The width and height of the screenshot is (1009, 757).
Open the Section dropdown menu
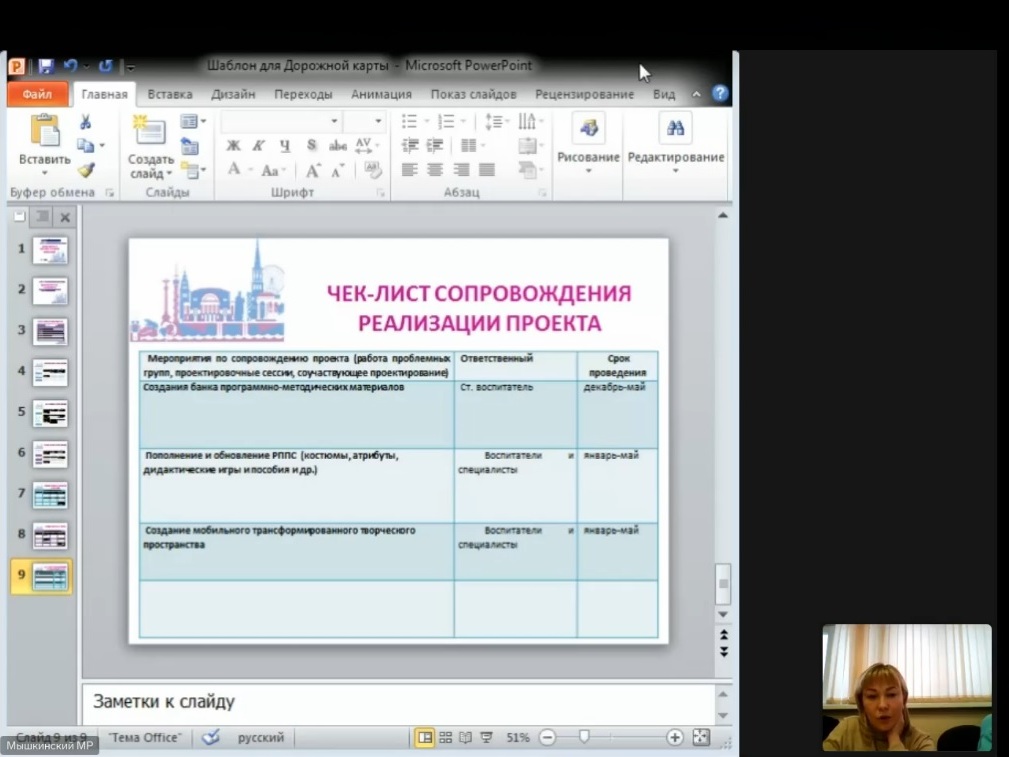(x=193, y=170)
